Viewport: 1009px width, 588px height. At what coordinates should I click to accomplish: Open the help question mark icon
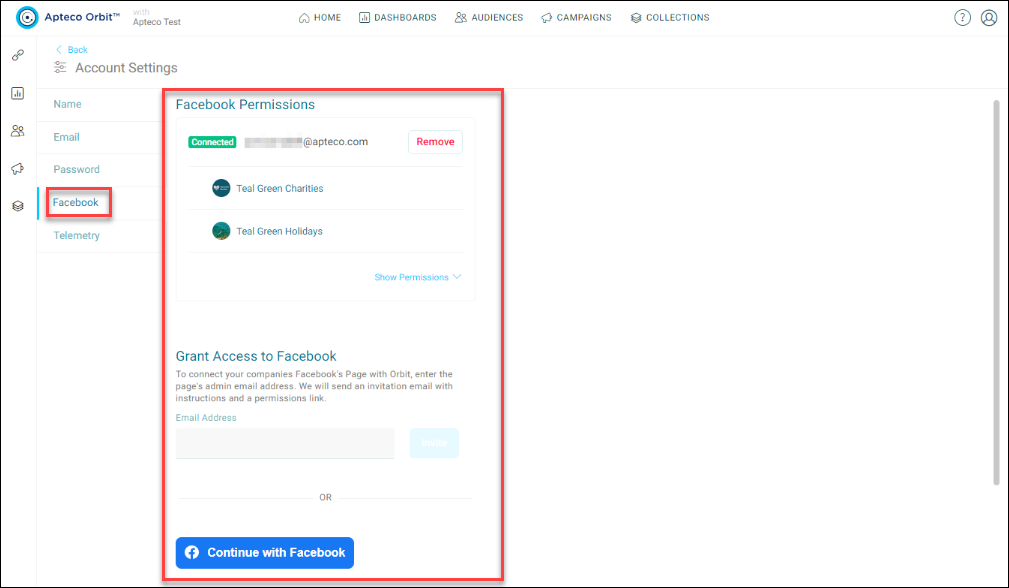[962, 18]
